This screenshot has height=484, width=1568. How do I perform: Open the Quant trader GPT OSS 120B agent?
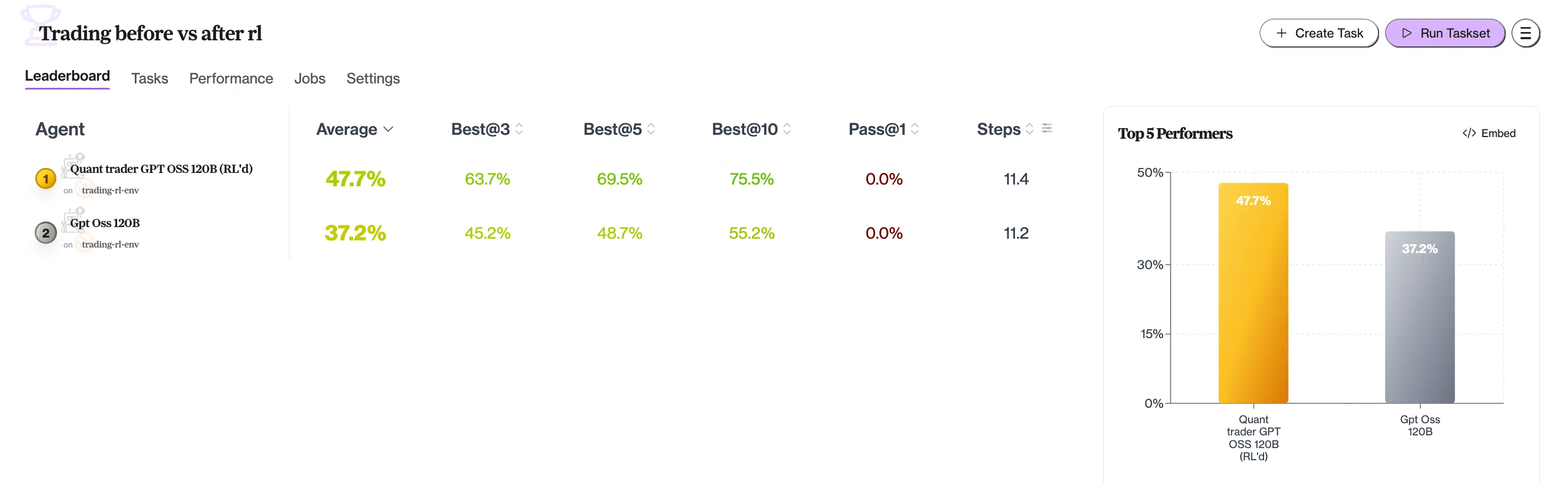point(161,169)
